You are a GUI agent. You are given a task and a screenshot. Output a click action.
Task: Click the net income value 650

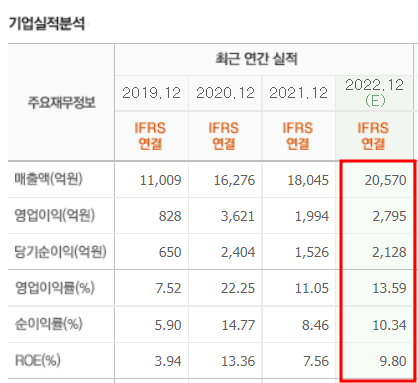tap(170, 252)
